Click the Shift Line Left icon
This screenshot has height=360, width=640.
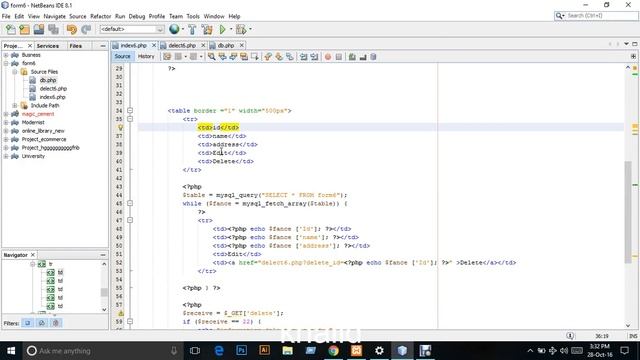[303, 57]
